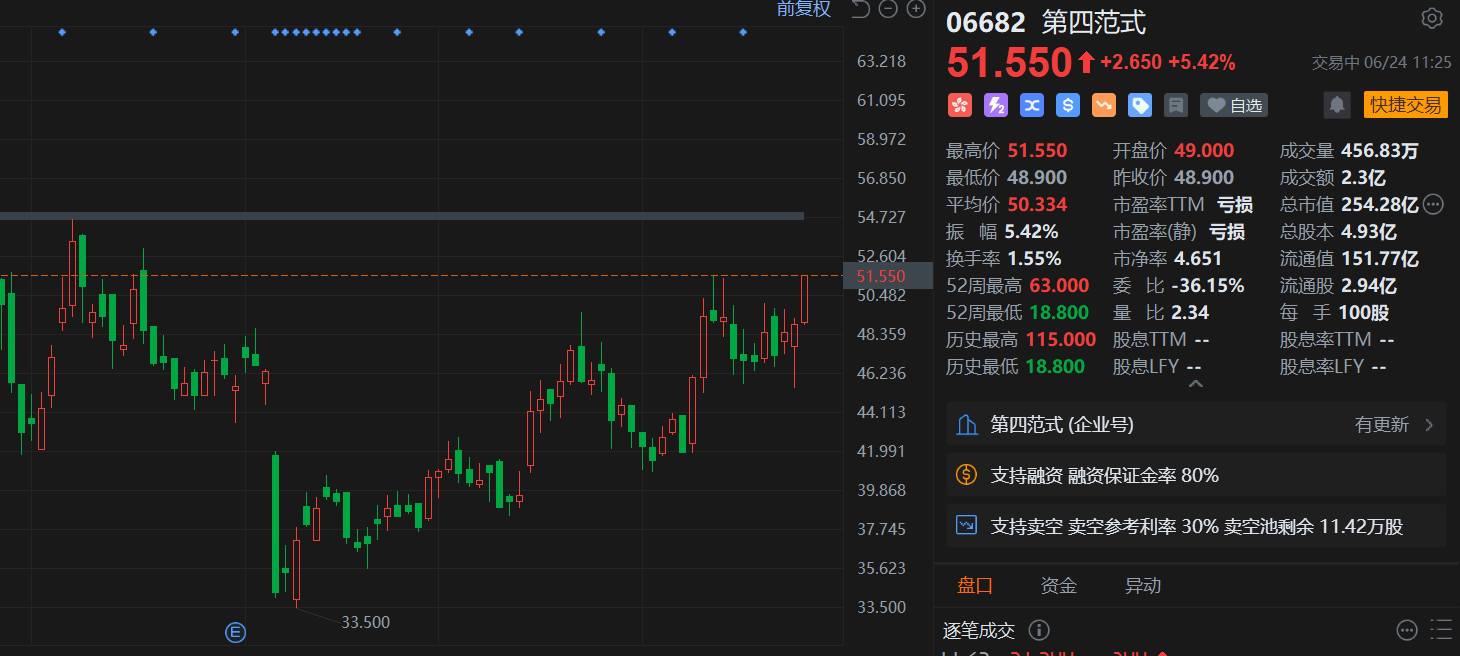Image resolution: width=1460 pixels, height=656 pixels.
Task: Expand the 第四范式 (企业号) updates row
Action: click(1195, 425)
